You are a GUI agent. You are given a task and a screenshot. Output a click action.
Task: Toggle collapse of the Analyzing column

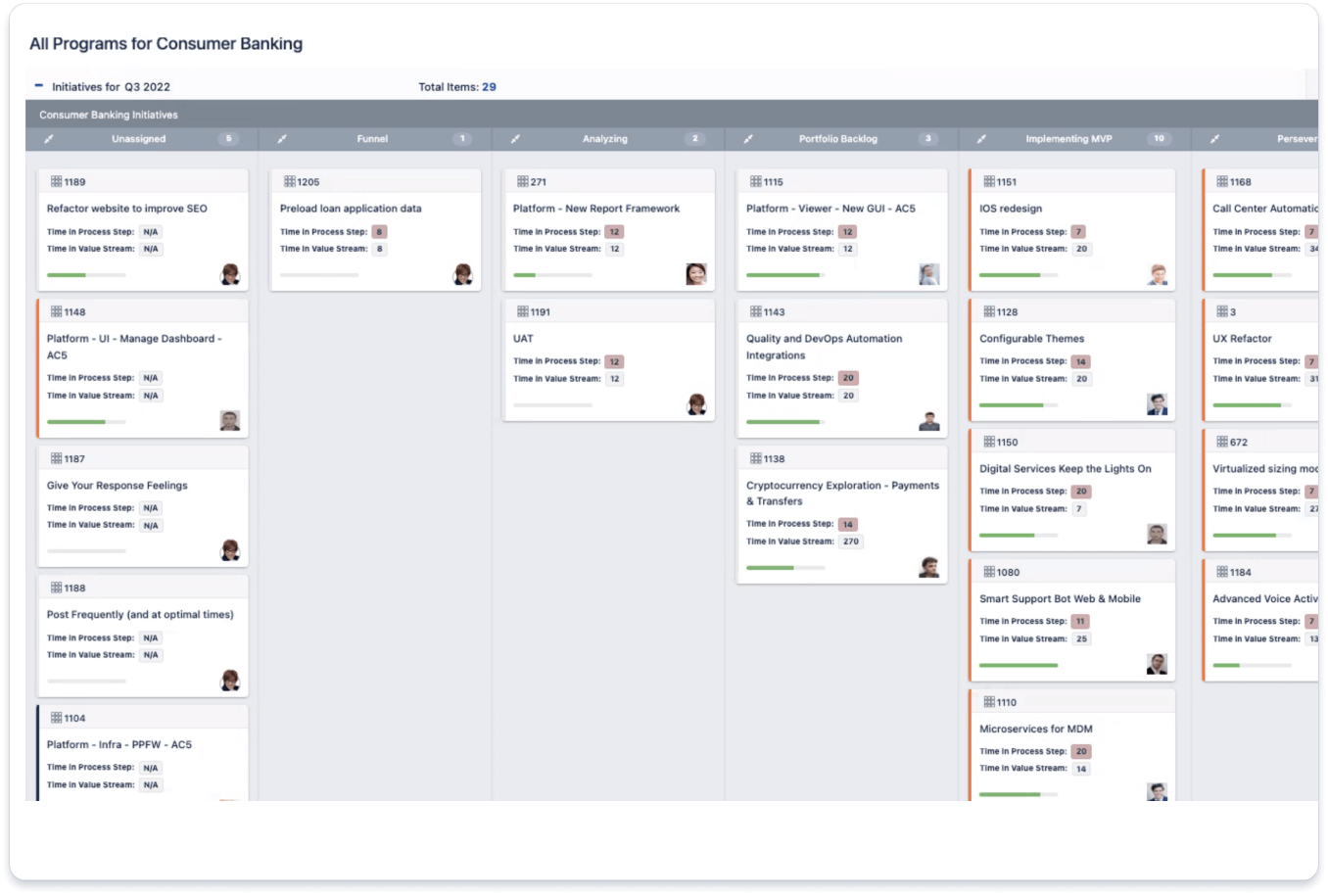[514, 139]
